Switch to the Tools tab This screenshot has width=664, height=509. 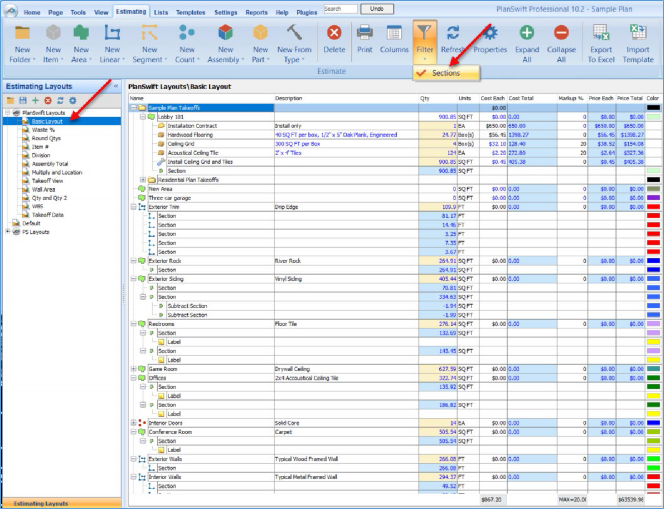pyautogui.click(x=78, y=12)
